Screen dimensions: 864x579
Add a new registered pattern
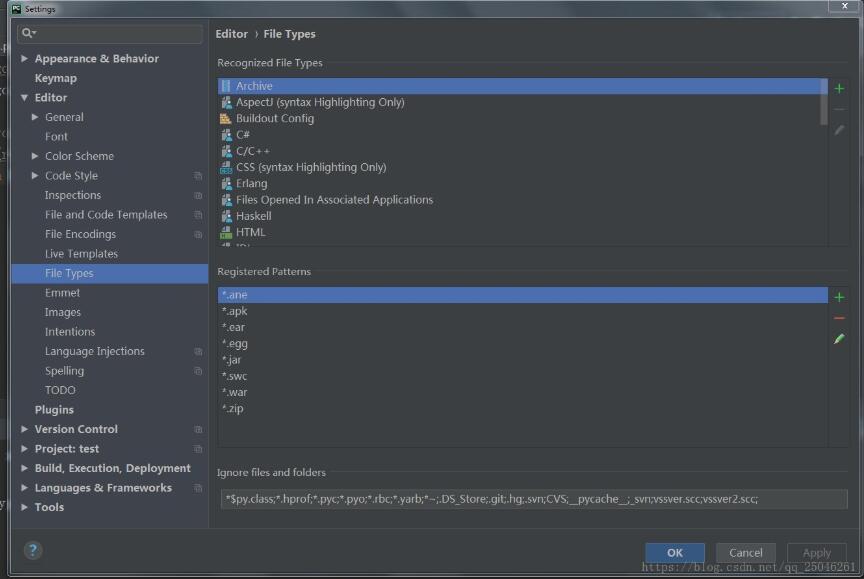[x=839, y=295]
